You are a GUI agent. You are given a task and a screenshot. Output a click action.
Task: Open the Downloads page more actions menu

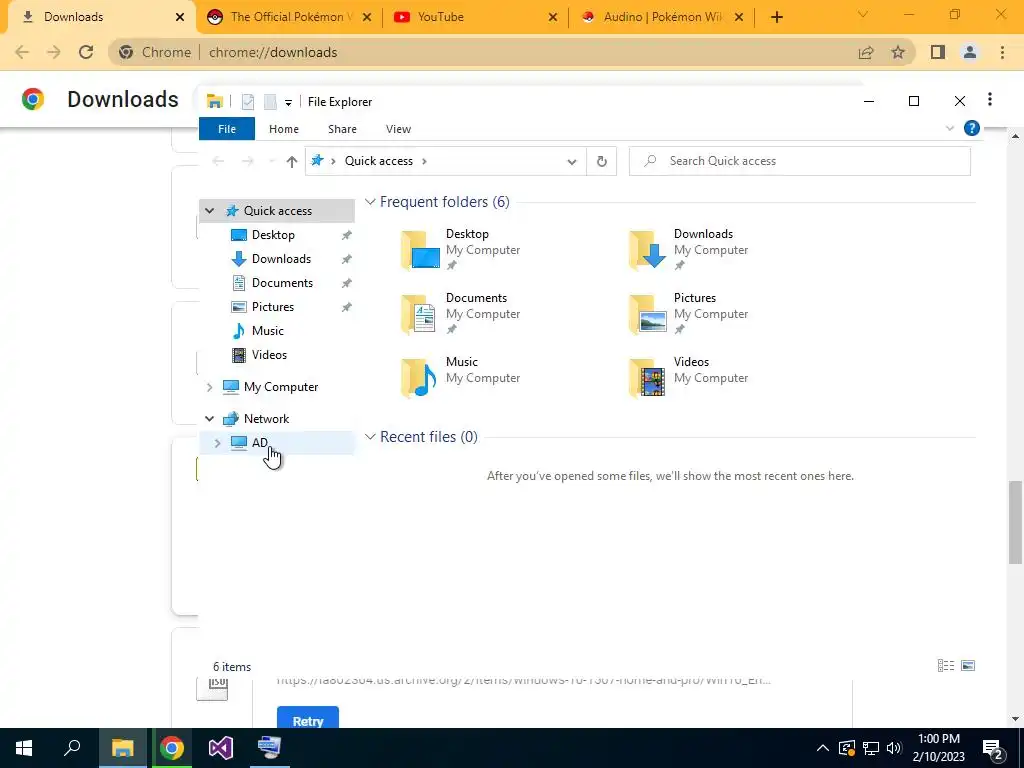pyautogui.click(x=990, y=99)
